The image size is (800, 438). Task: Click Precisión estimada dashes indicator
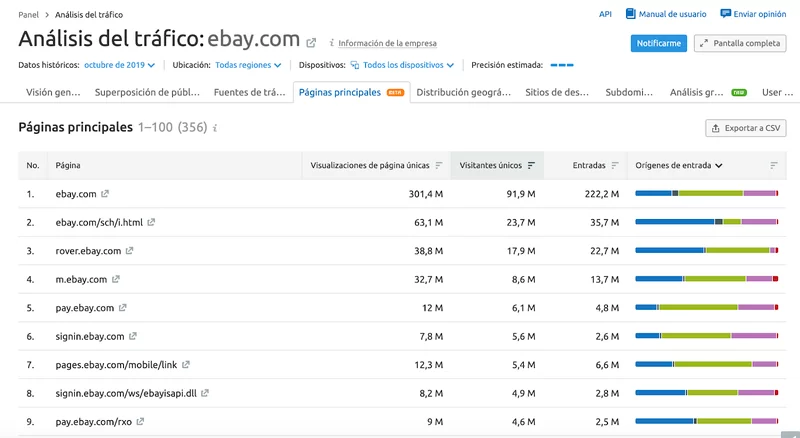pos(562,65)
